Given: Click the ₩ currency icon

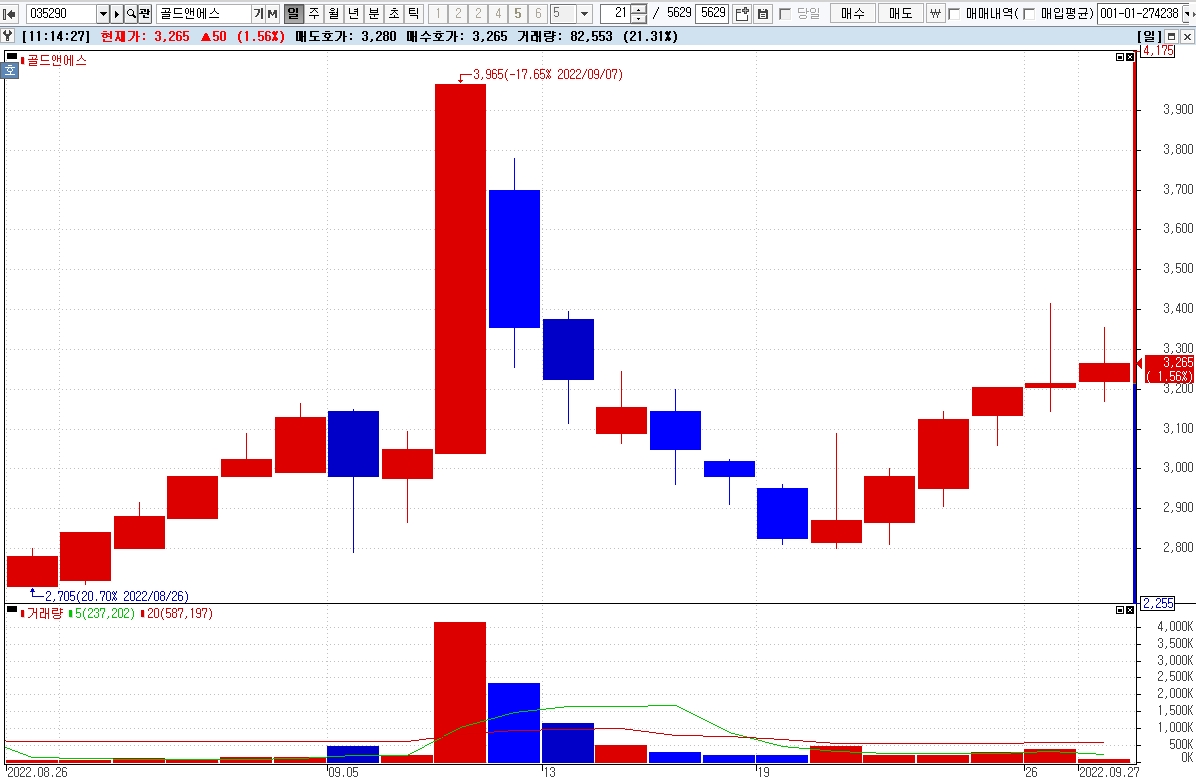Looking at the screenshot, I should (936, 14).
